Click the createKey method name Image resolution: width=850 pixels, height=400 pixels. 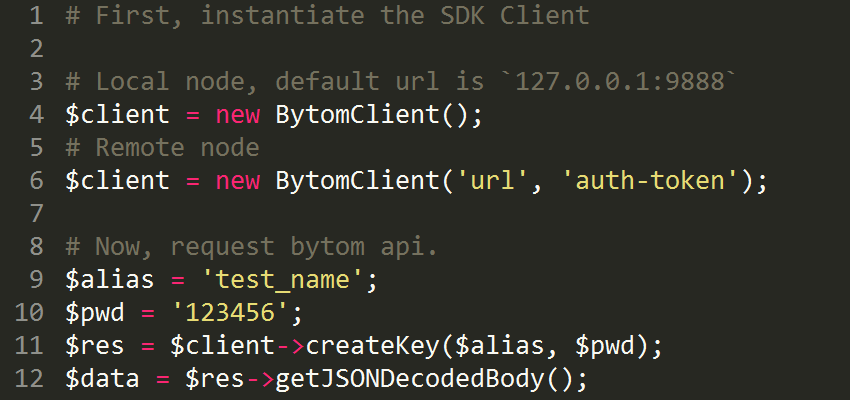(374, 346)
